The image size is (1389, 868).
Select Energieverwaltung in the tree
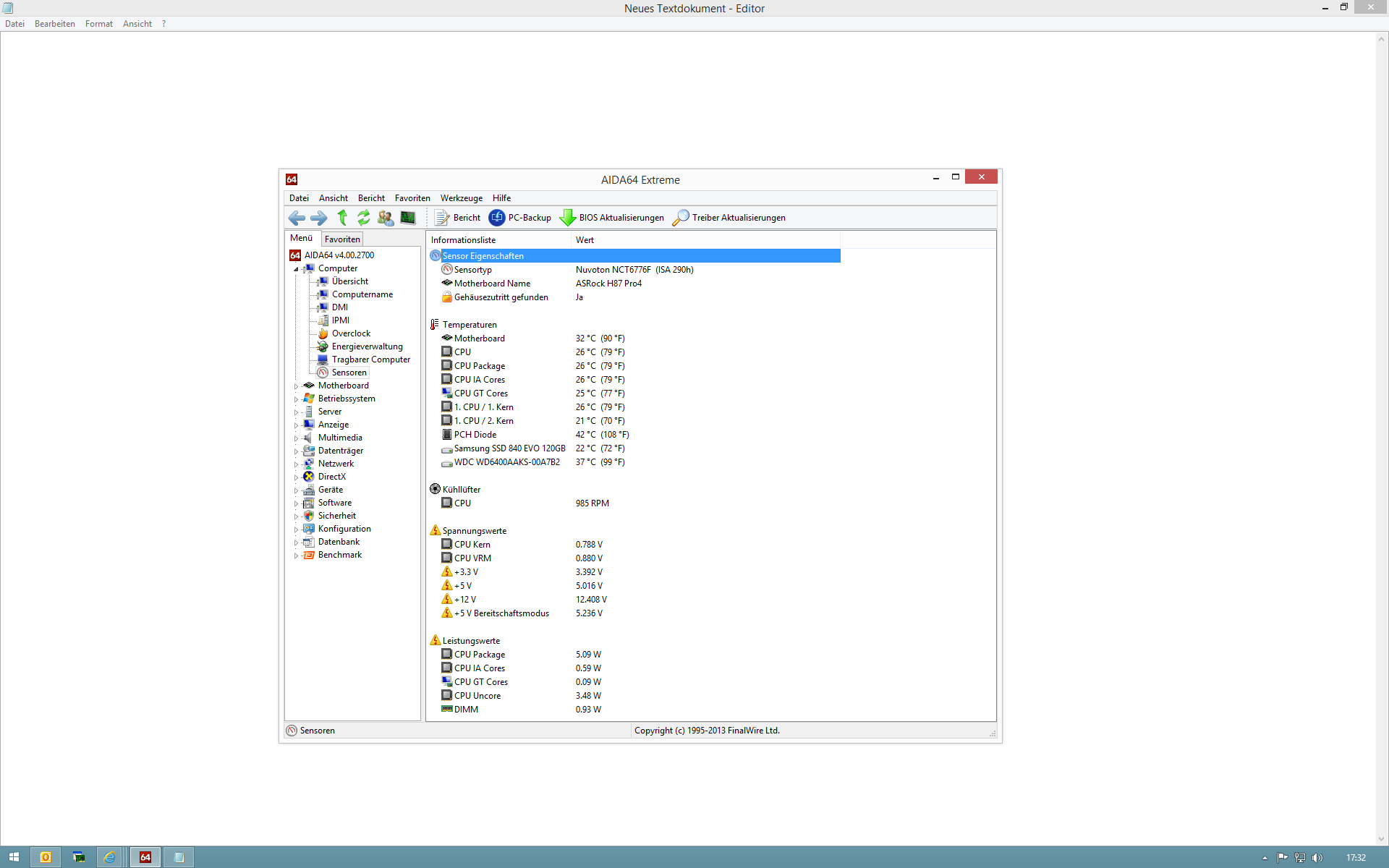(367, 346)
